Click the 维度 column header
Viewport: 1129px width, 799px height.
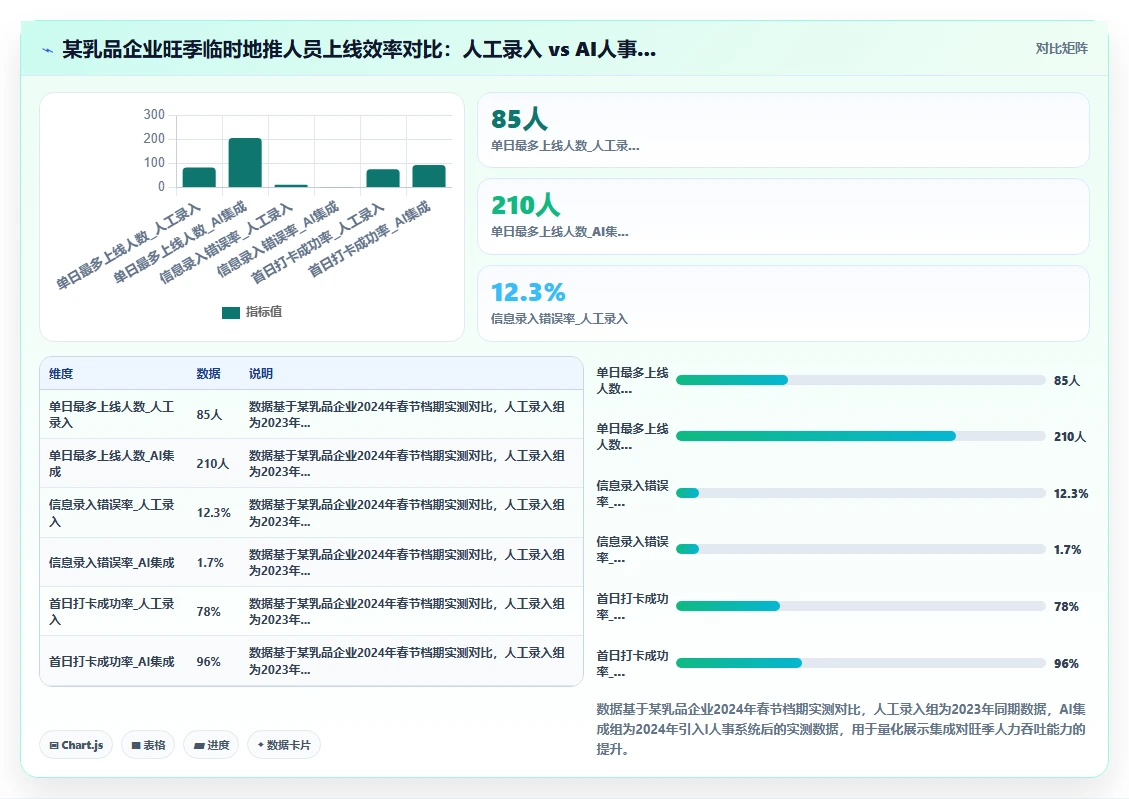61,374
